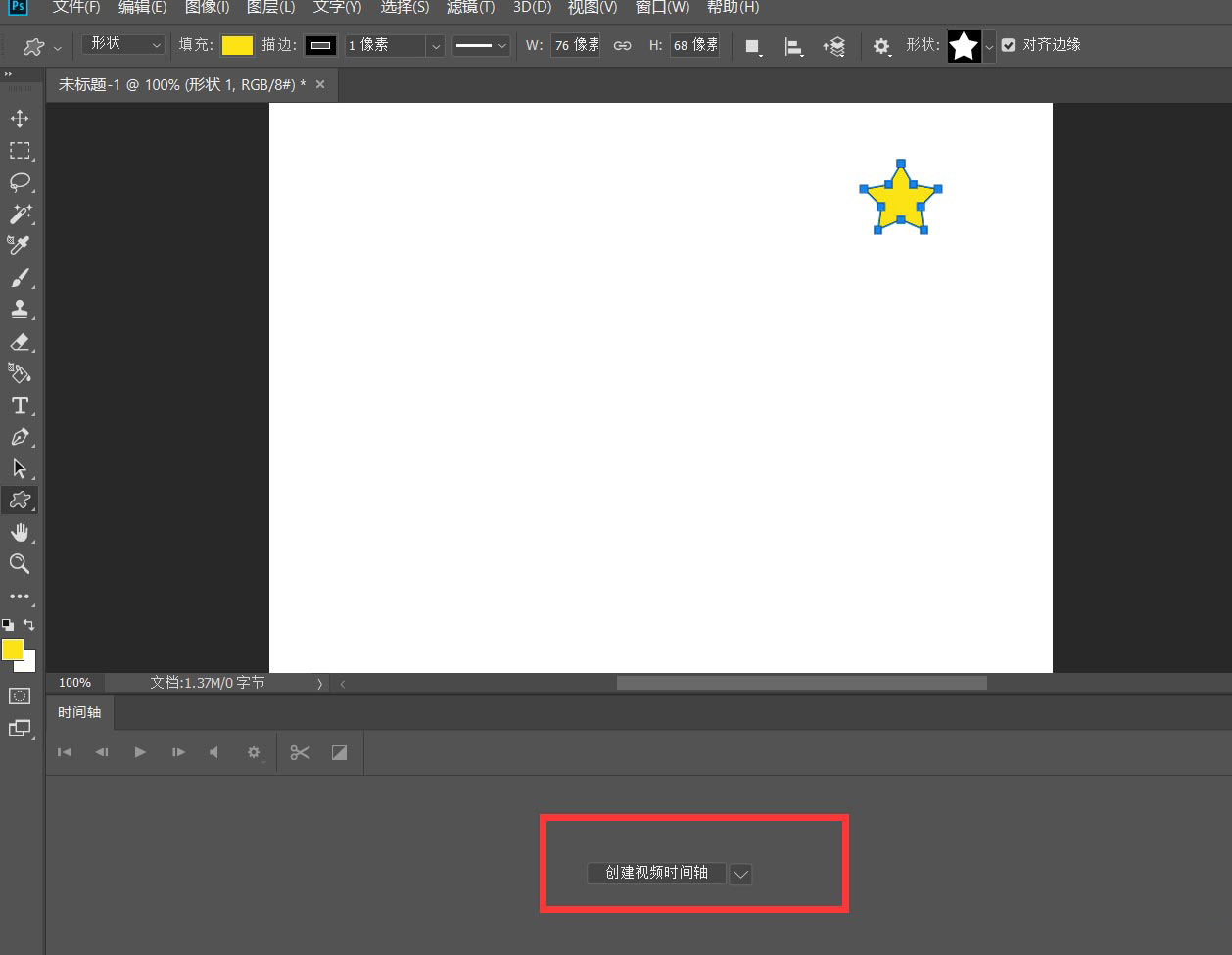Click the link width and height icon

(x=622, y=45)
